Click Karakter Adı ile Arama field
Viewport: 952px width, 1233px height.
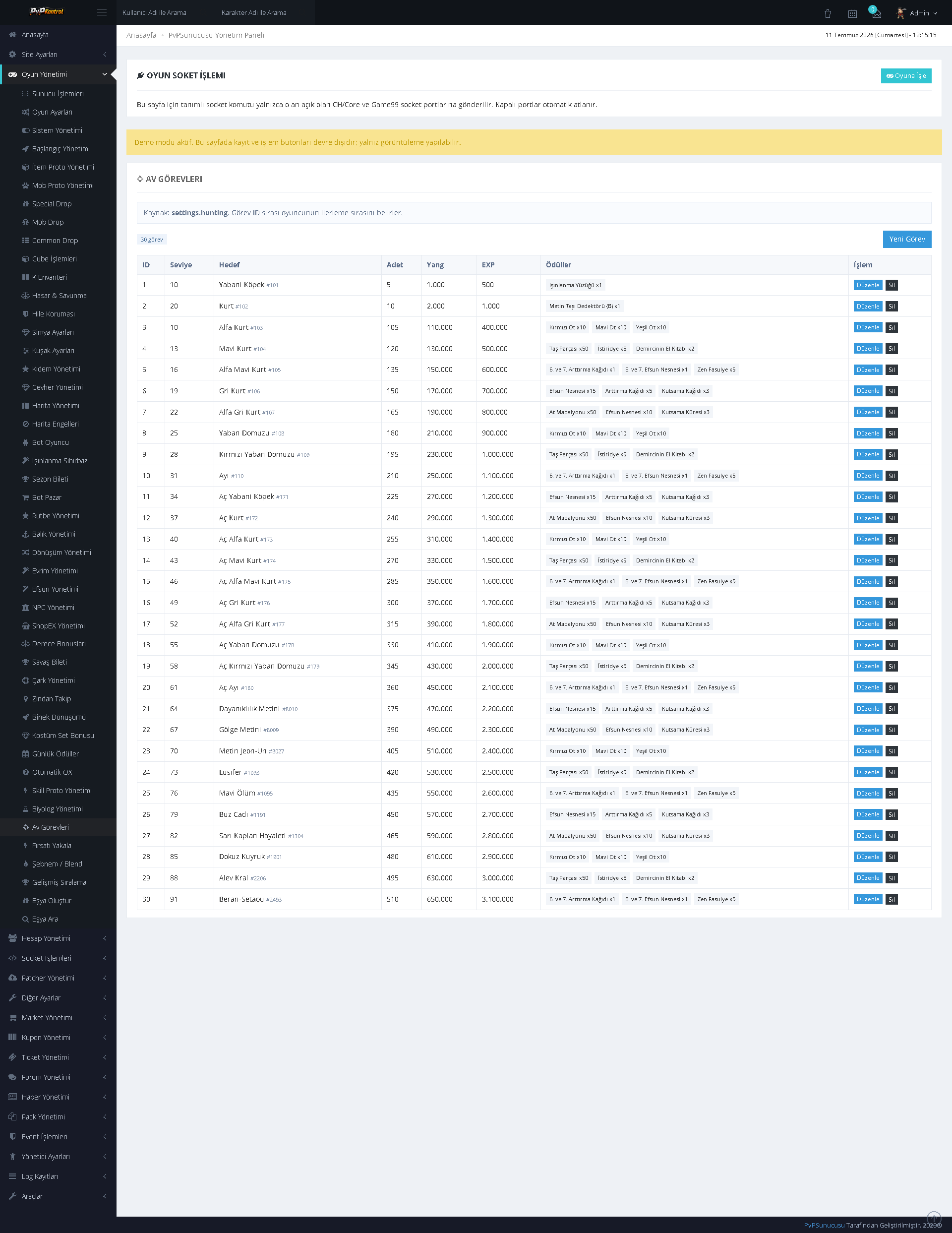(x=265, y=12)
